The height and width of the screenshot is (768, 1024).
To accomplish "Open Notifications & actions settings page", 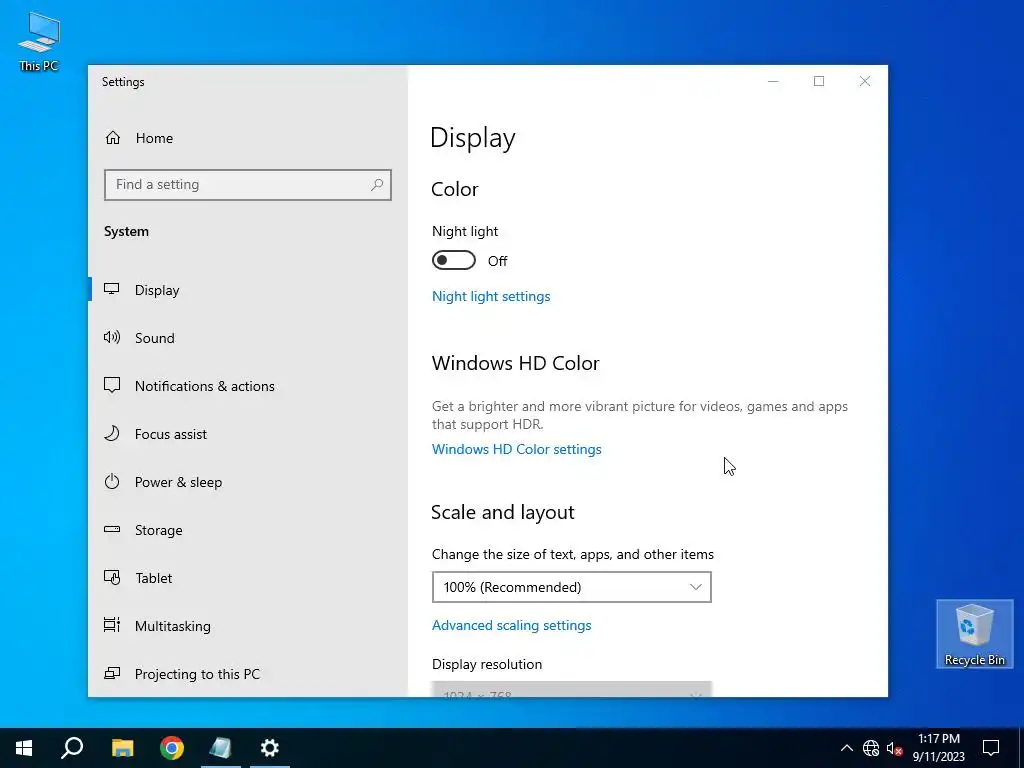I will (204, 386).
